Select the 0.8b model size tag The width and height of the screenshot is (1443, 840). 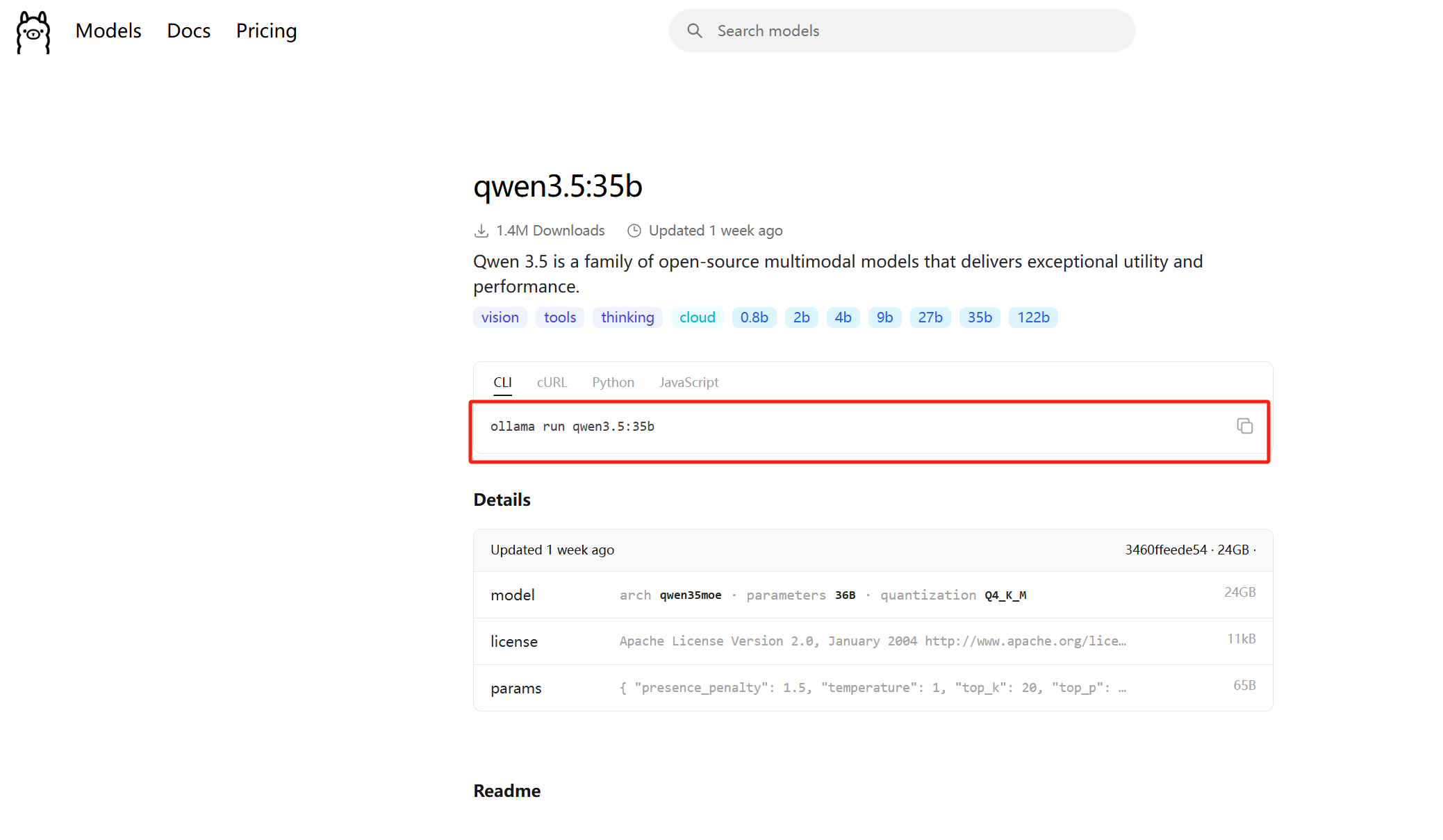(x=754, y=318)
